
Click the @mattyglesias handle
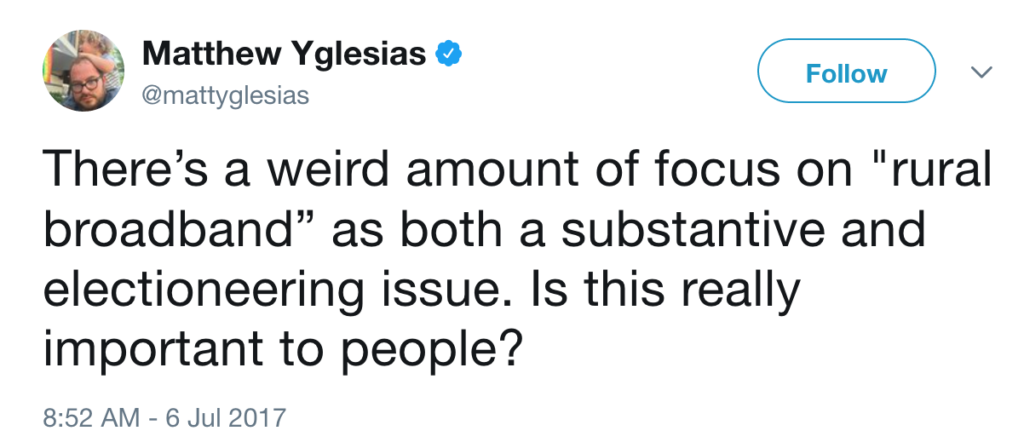226,96
